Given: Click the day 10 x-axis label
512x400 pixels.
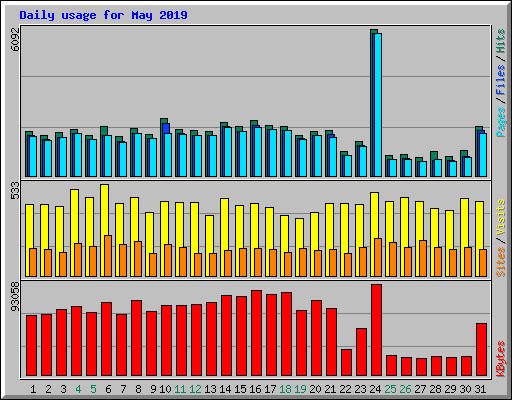Looking at the screenshot, I should pos(165,389).
